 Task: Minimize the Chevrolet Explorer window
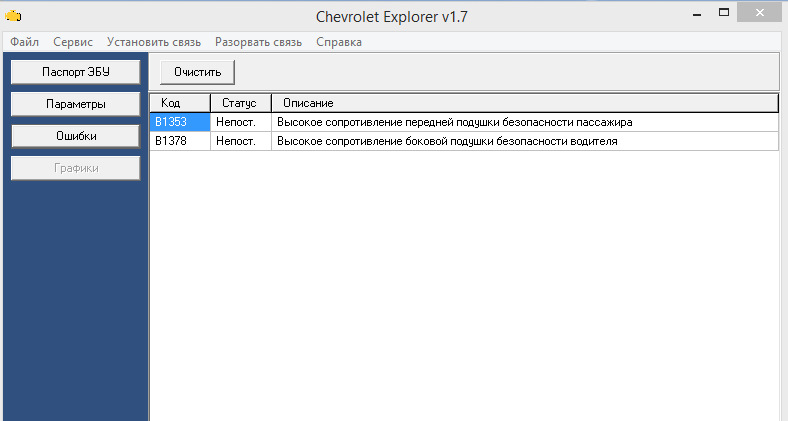(697, 14)
